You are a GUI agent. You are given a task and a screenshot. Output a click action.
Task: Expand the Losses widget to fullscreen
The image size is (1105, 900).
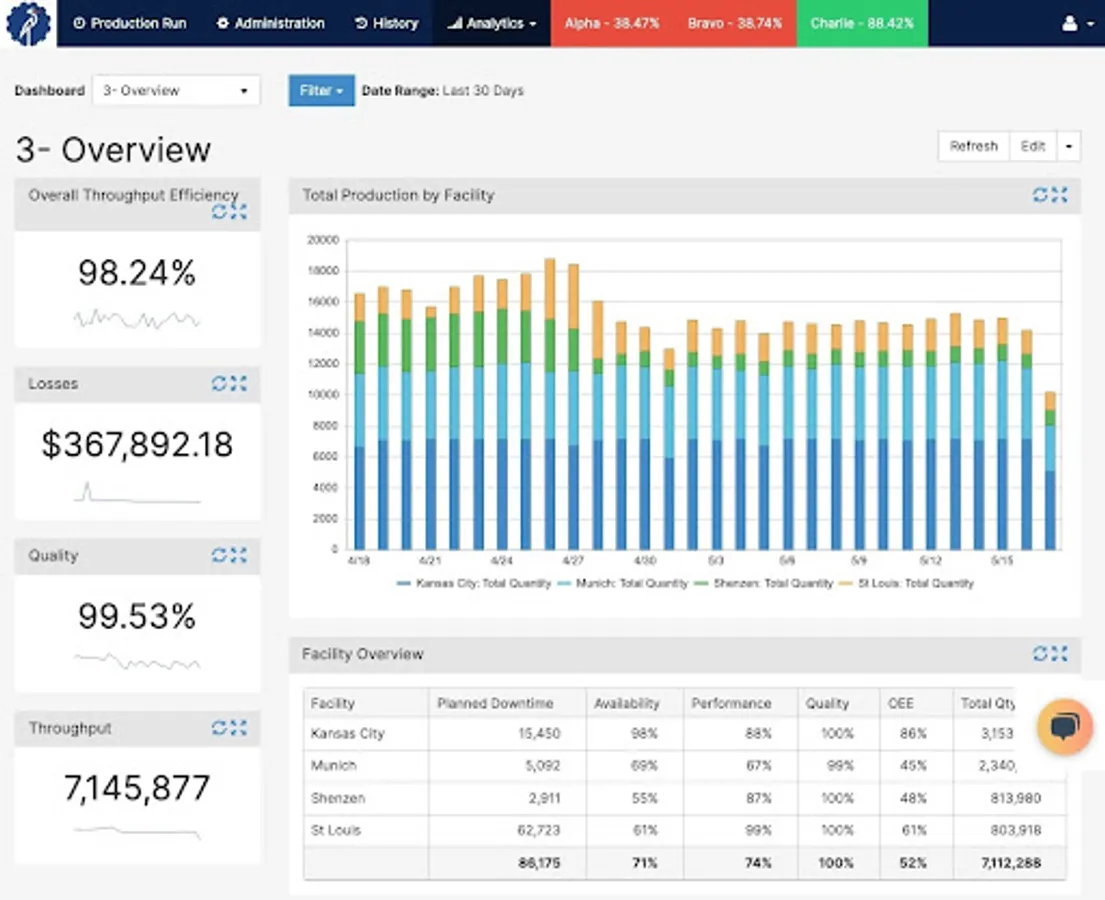(x=238, y=384)
